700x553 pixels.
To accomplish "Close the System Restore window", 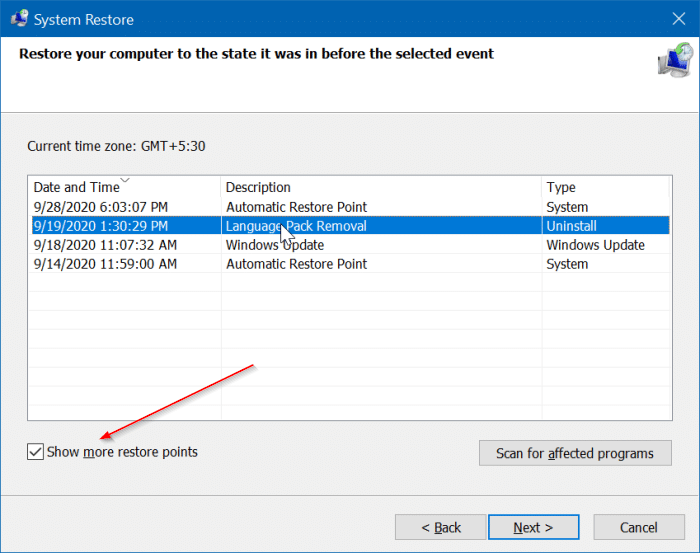I will pos(679,19).
